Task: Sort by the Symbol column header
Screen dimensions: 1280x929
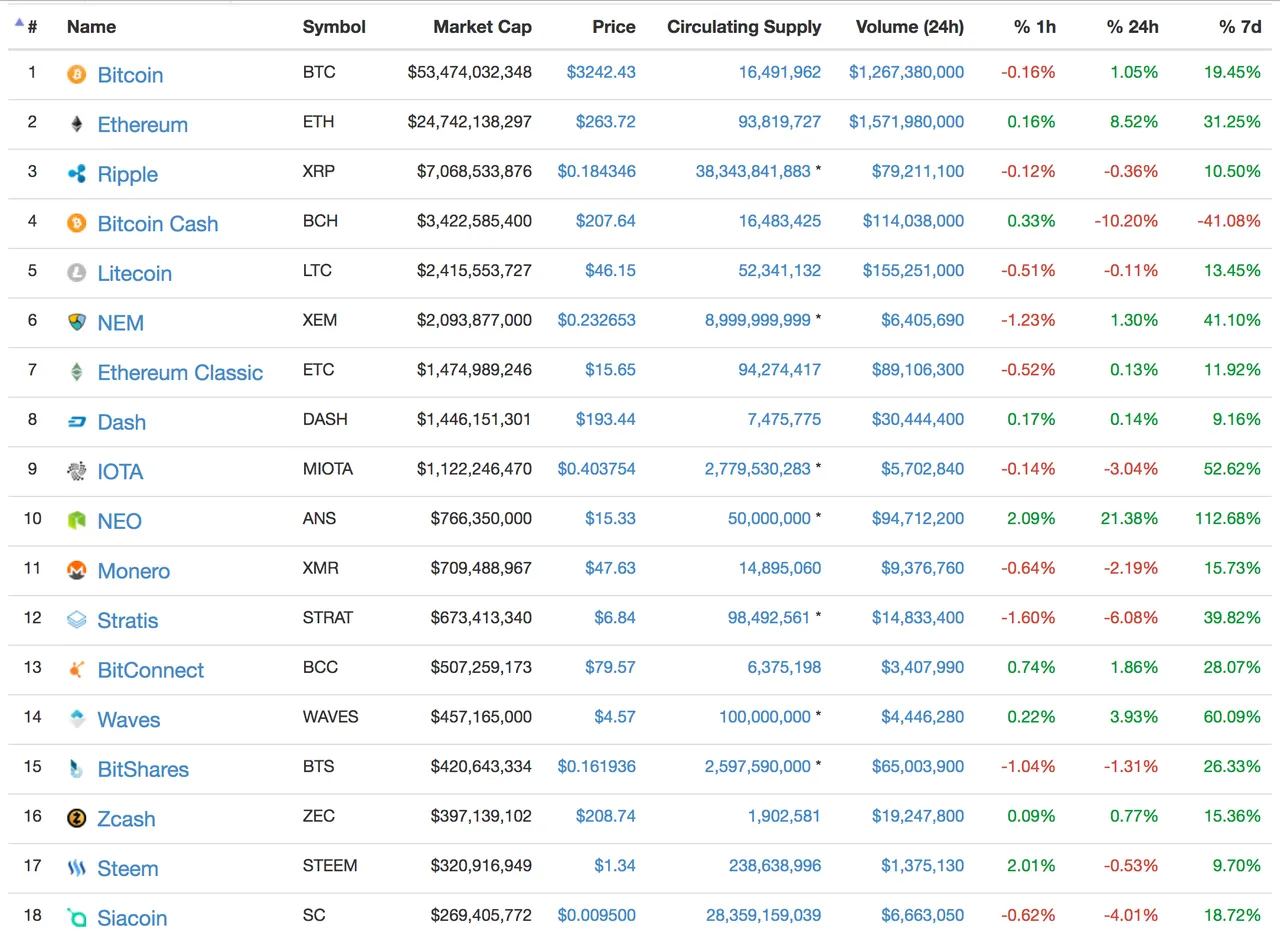Action: [334, 27]
